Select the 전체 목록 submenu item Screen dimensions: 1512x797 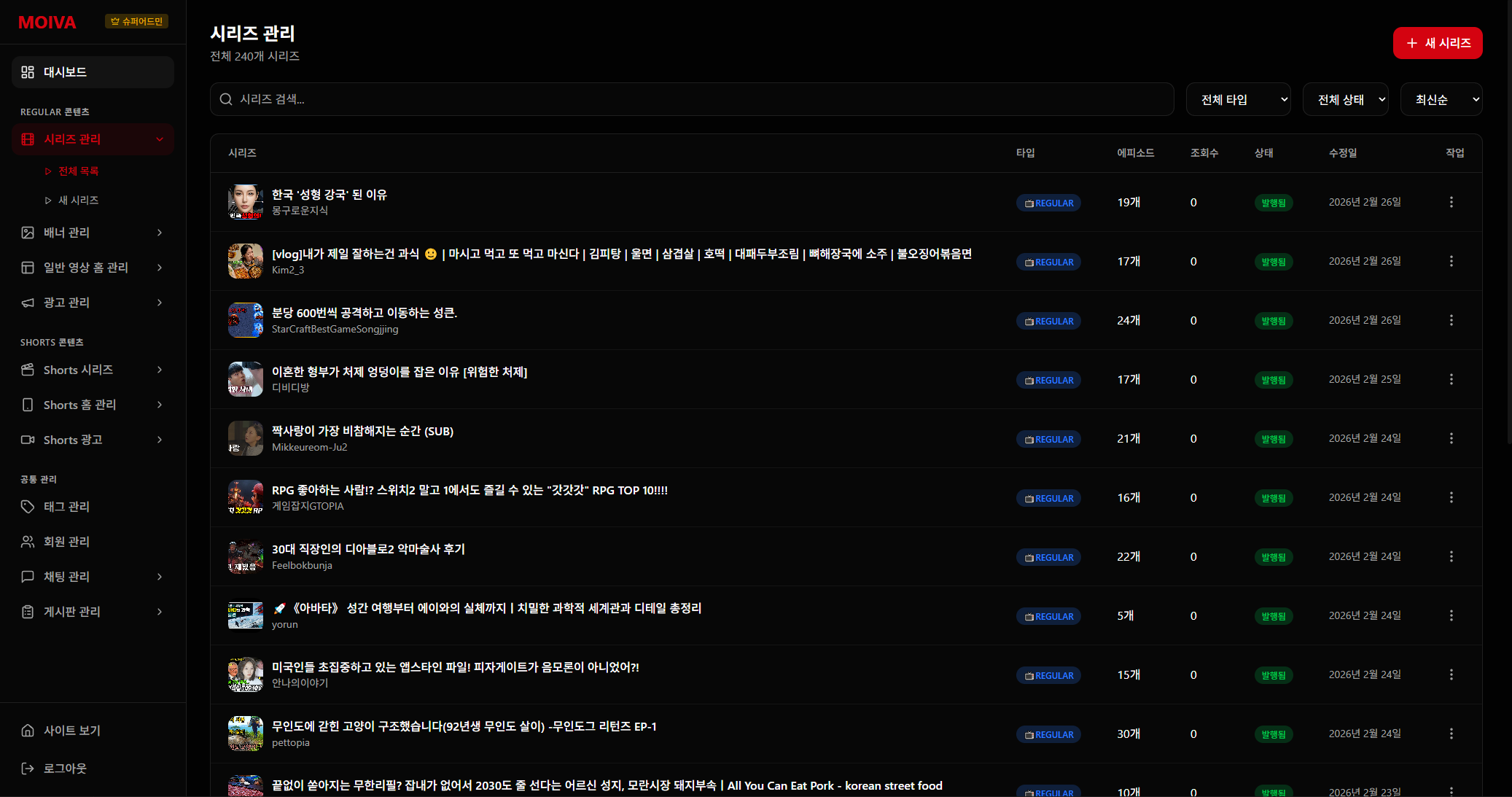click(78, 171)
